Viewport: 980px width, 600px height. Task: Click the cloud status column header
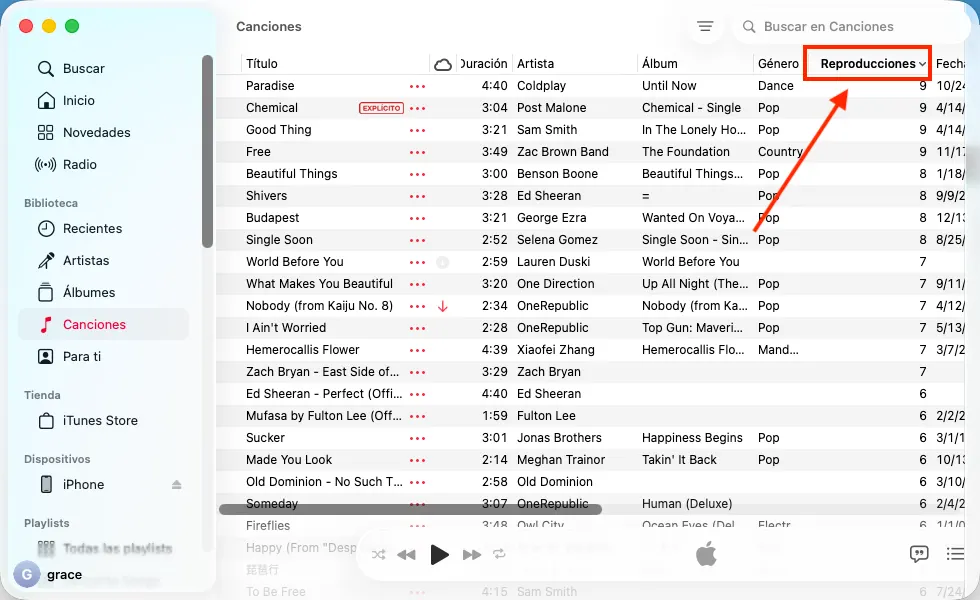coord(442,64)
